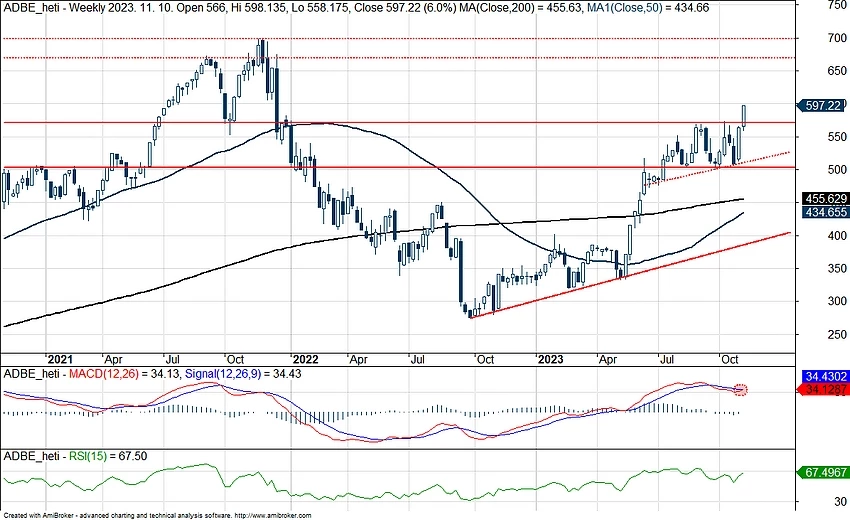Click the 500 price axis label
The width and height of the screenshot is (850, 520).
point(837,170)
